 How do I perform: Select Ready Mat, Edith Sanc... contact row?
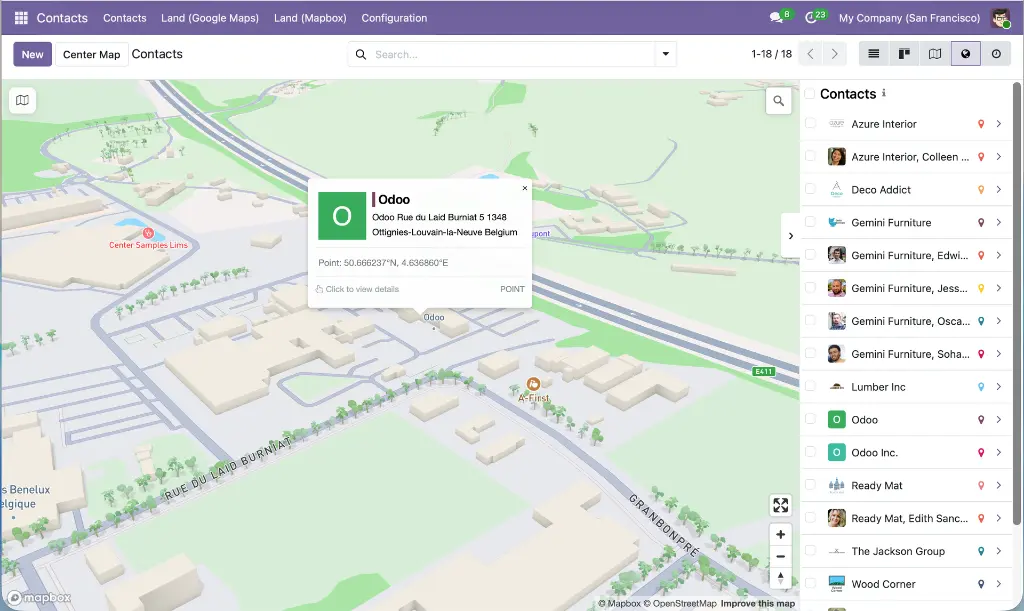point(906,518)
